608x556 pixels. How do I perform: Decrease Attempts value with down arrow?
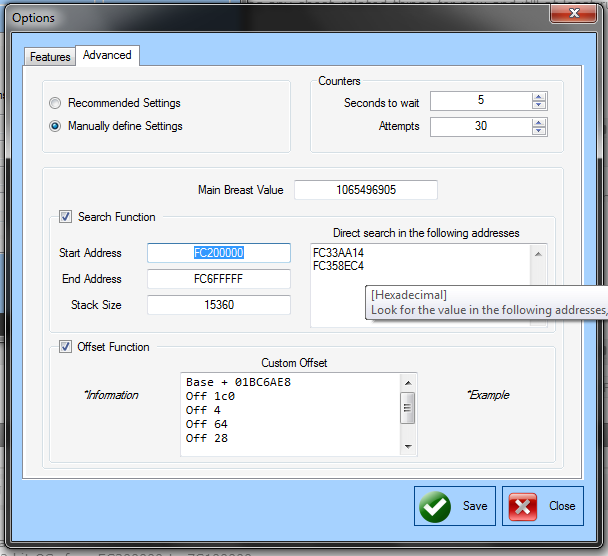coord(539,131)
